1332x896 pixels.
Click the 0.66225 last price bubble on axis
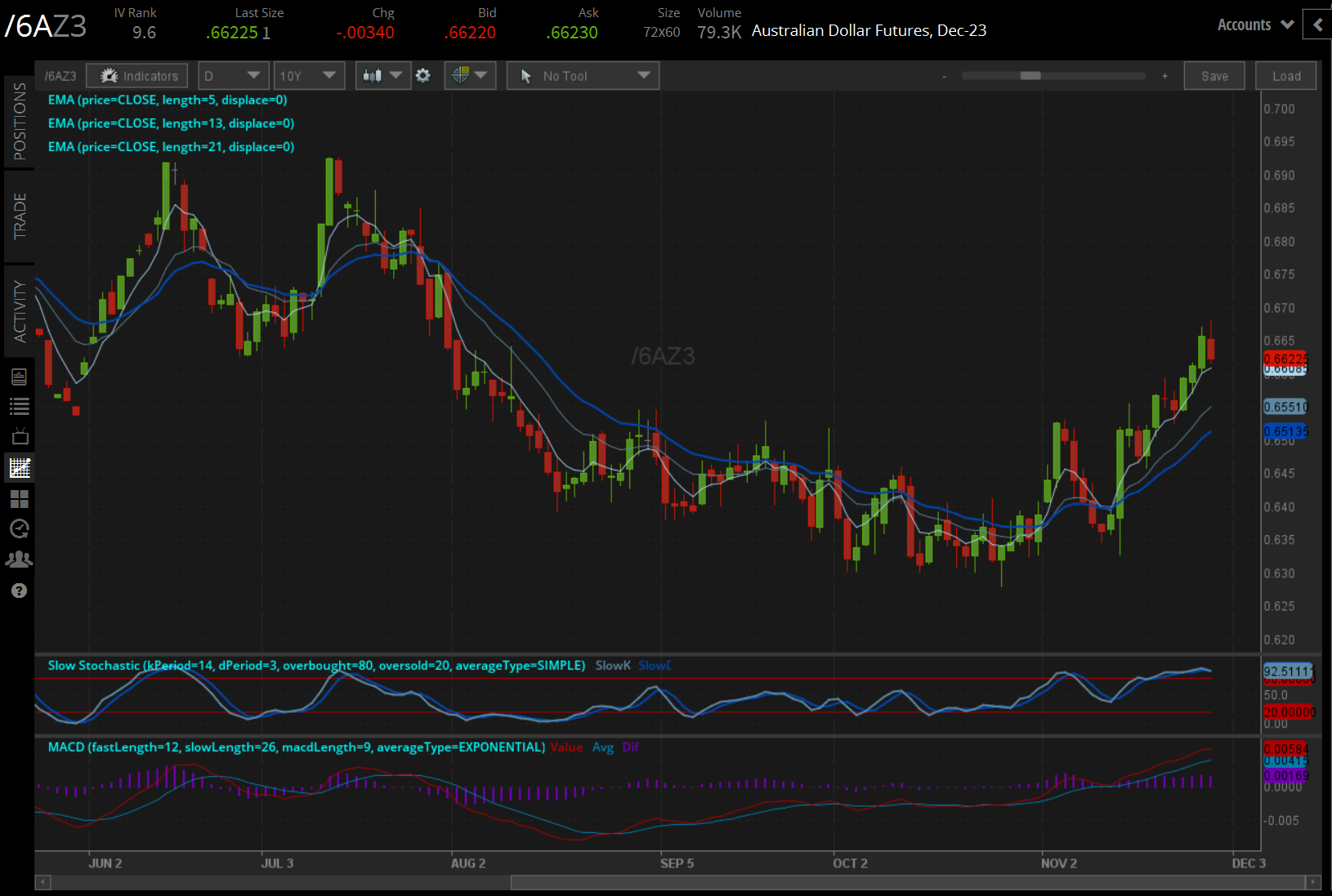point(1285,359)
